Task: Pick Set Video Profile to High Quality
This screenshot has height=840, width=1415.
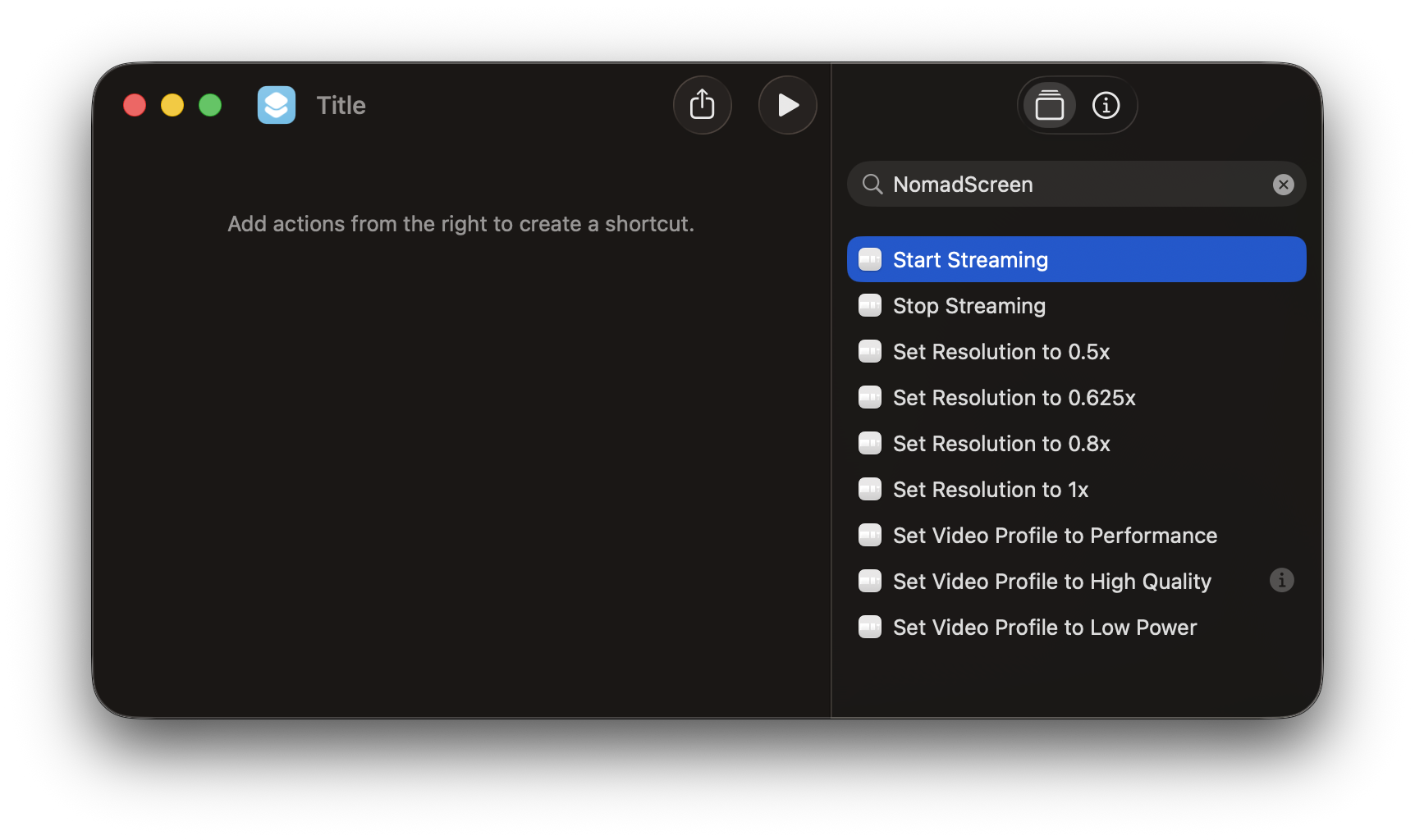Action: tap(1076, 581)
